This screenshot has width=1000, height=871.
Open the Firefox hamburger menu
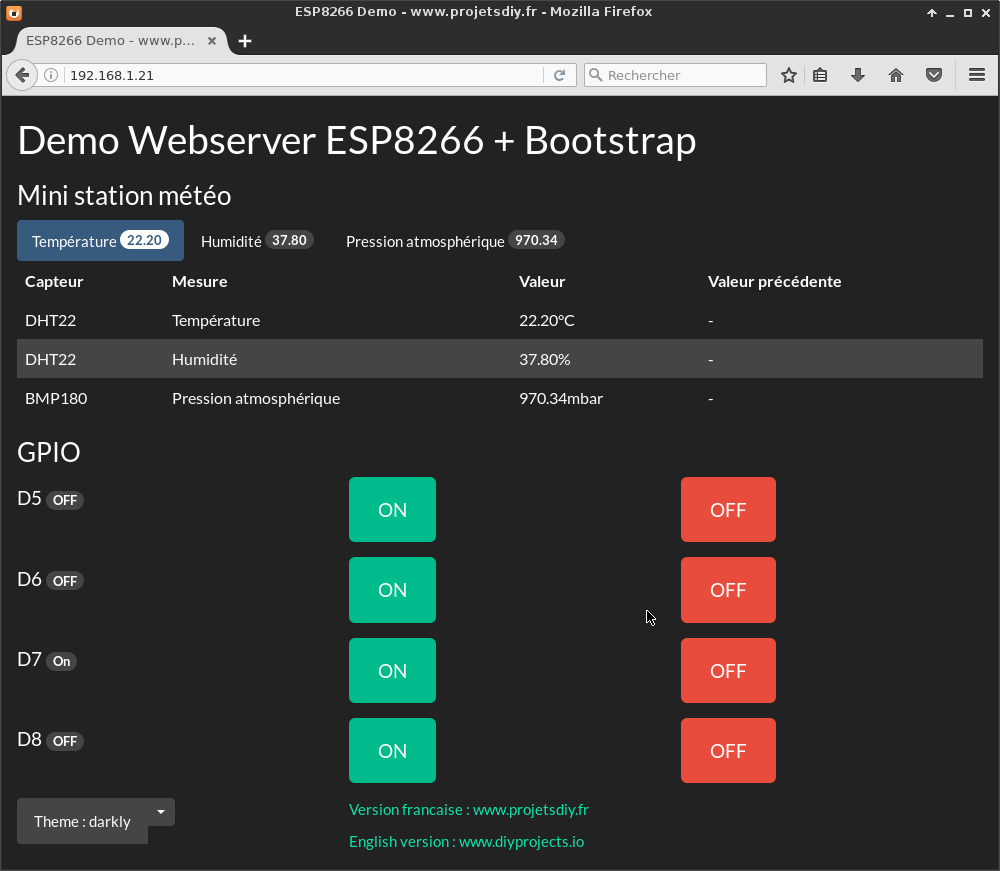(977, 75)
